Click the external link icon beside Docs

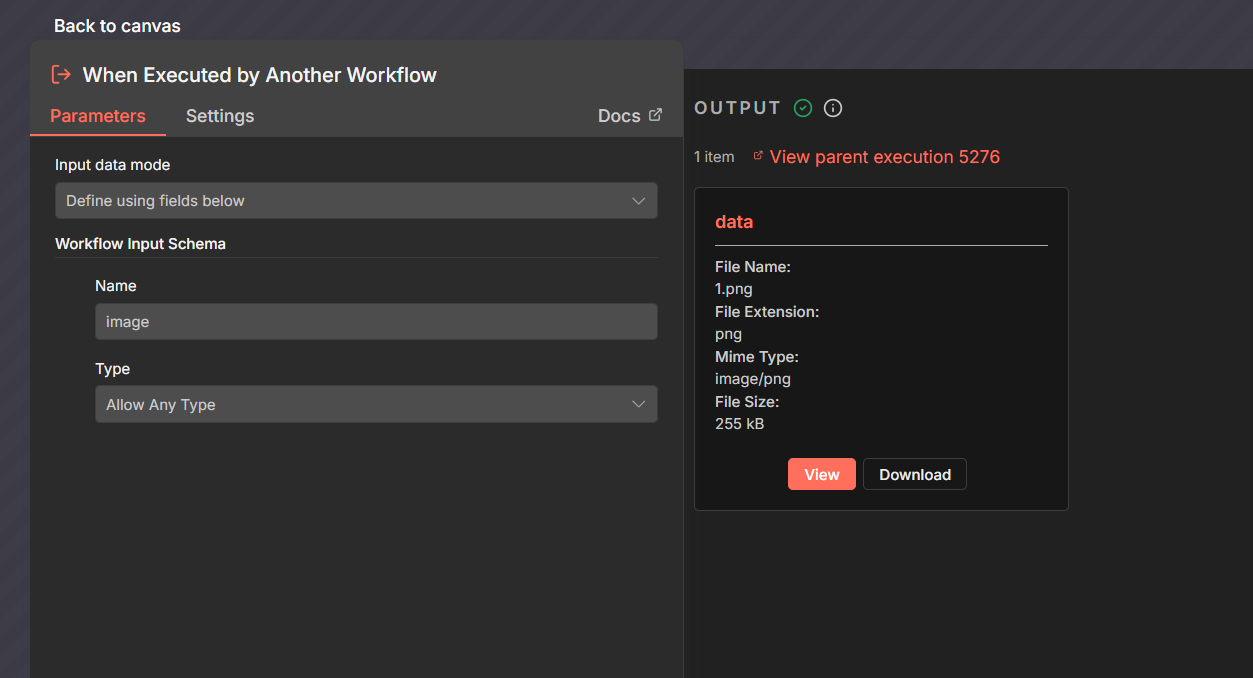pos(655,115)
